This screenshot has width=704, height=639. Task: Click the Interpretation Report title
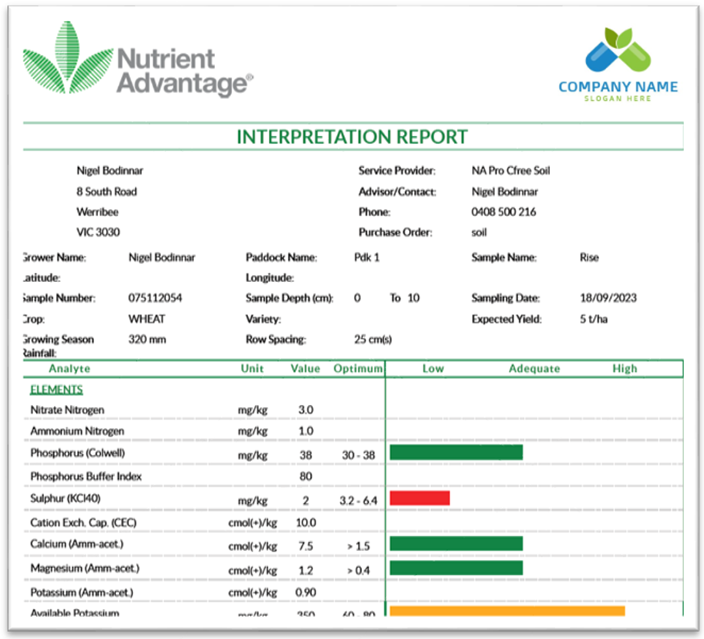click(351, 137)
